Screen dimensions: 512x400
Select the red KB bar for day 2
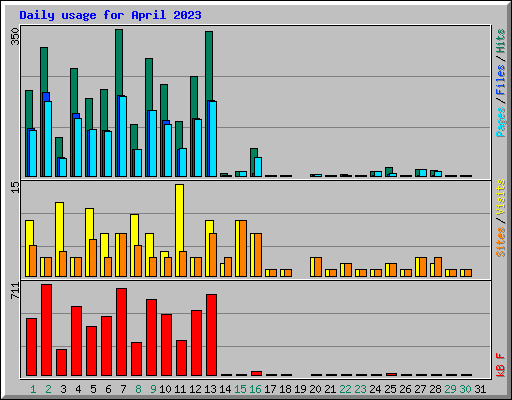pos(46,330)
